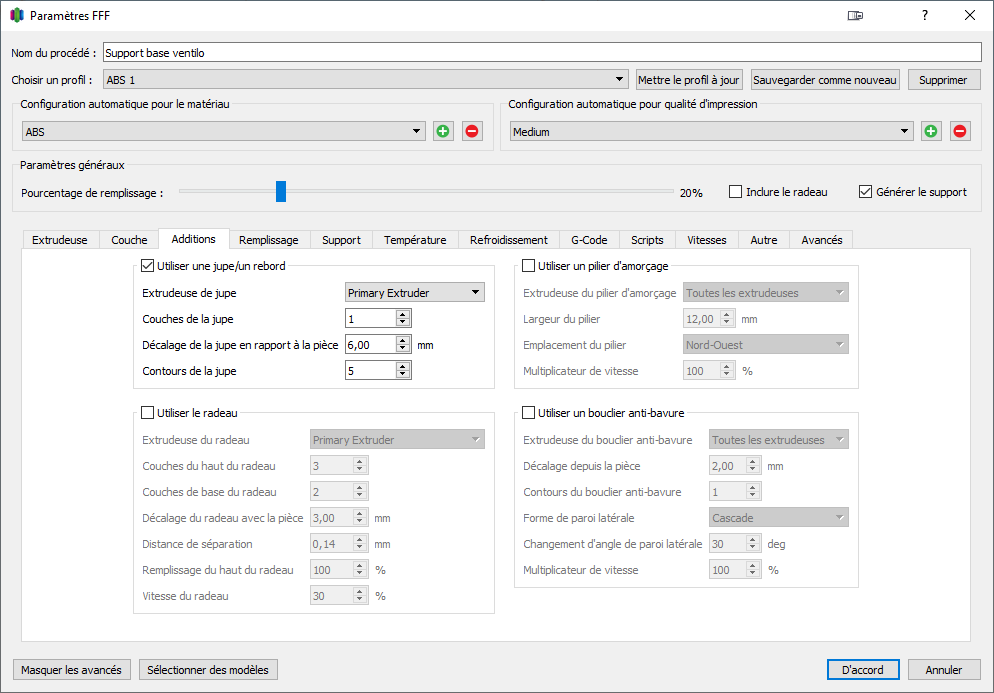Click the title bar display mode icon

pyautogui.click(x=855, y=15)
